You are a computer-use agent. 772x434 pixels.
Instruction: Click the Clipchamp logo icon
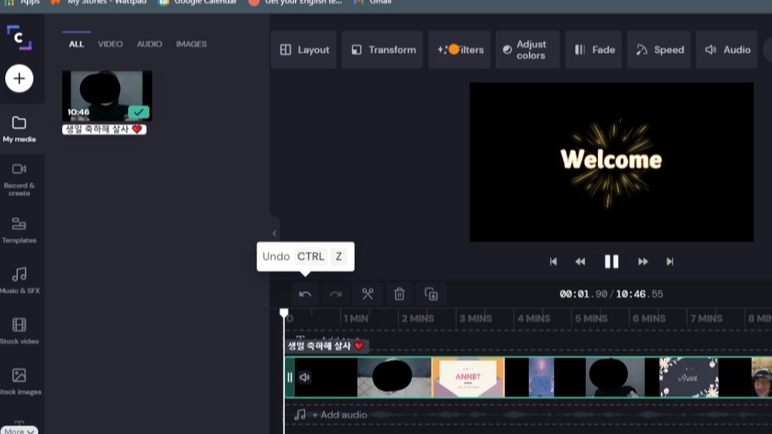(19, 37)
